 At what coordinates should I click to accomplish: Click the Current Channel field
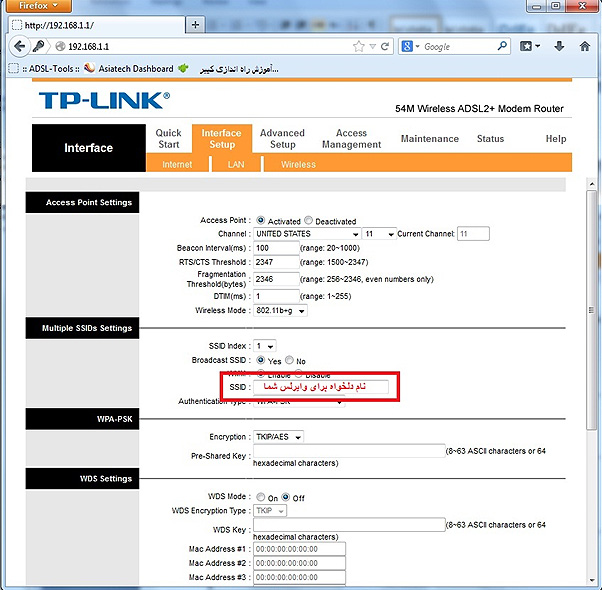pyautogui.click(x=473, y=234)
